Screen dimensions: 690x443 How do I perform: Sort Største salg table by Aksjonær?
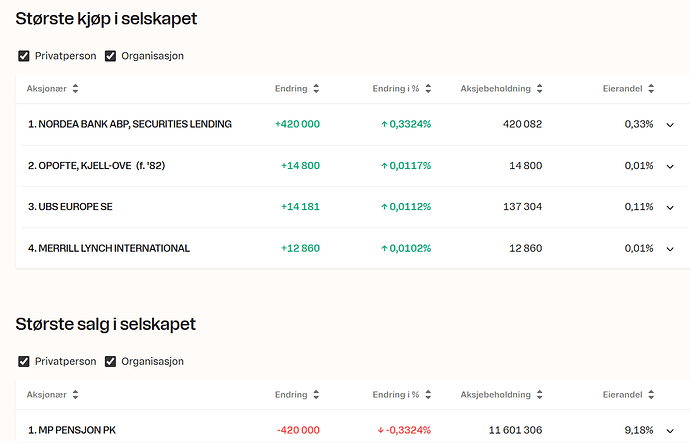52,395
